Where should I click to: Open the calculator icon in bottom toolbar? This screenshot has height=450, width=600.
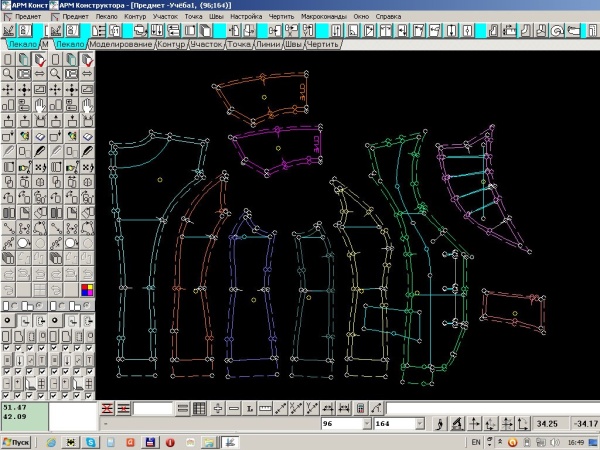360,409
